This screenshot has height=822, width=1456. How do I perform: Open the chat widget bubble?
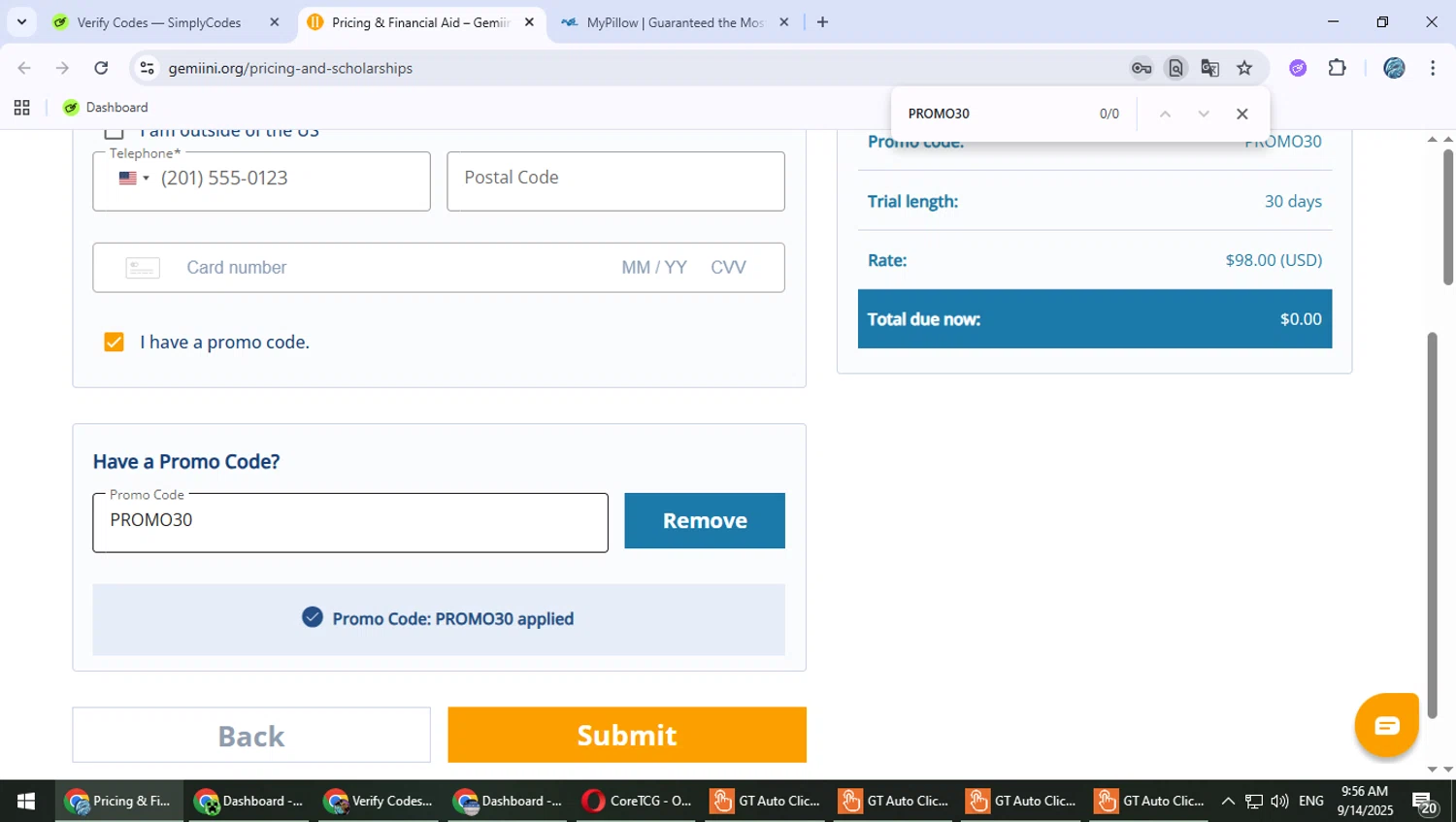click(x=1387, y=725)
